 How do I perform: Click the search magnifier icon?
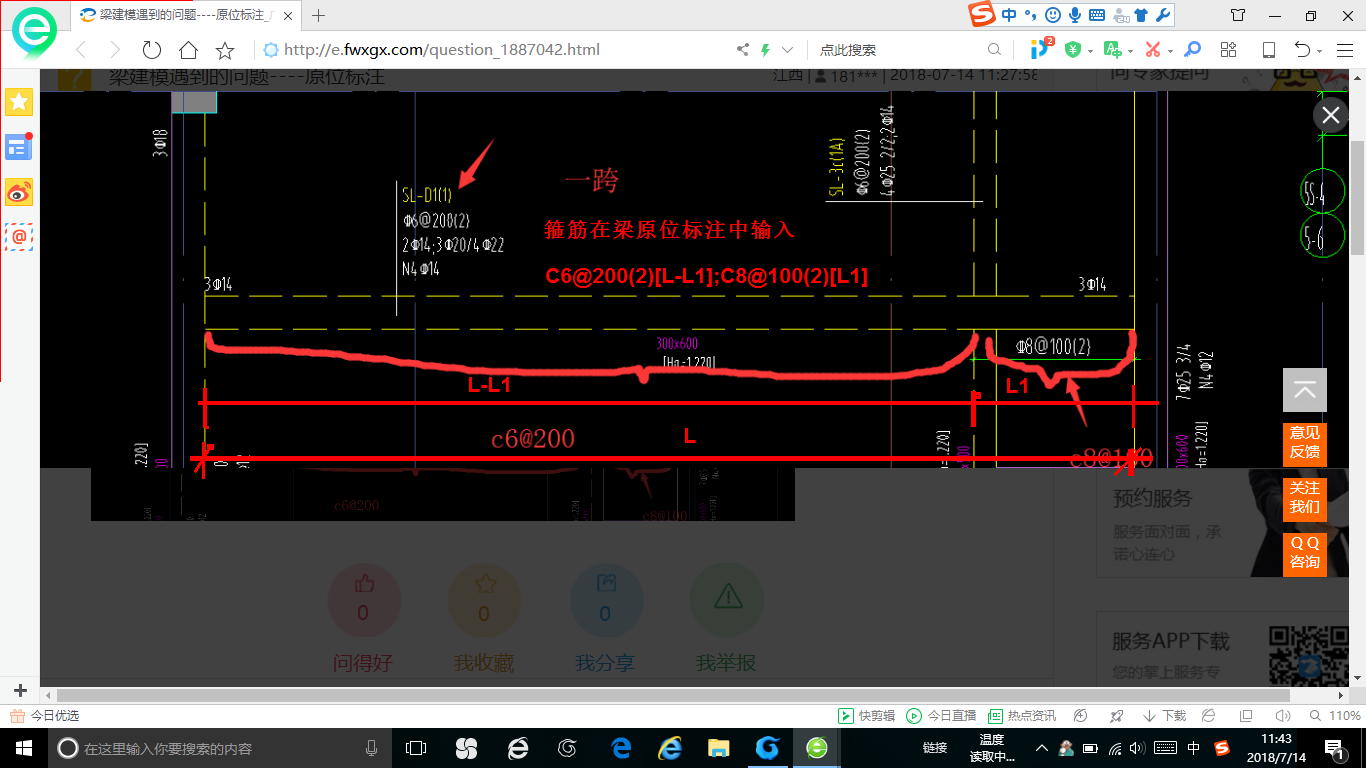click(x=994, y=50)
